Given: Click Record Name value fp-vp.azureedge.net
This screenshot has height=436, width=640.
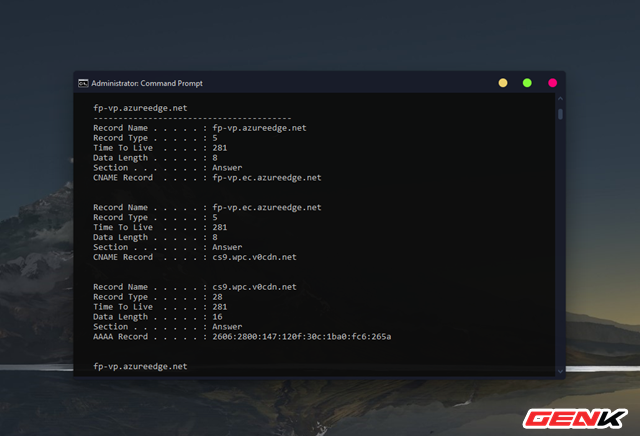Looking at the screenshot, I should pos(259,128).
